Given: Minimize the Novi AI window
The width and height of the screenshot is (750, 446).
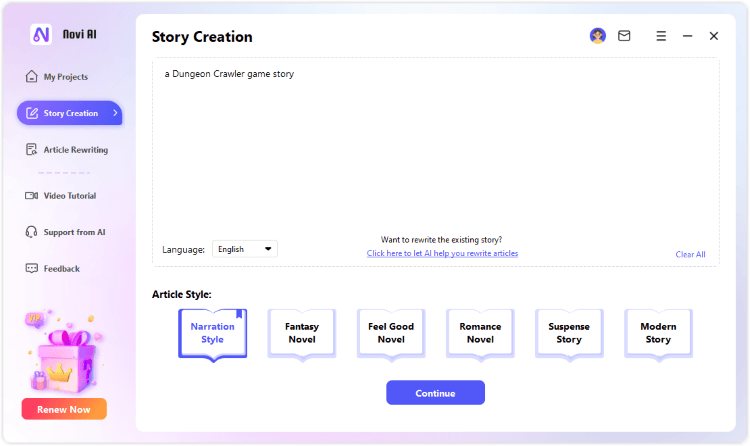Looking at the screenshot, I should [x=687, y=36].
